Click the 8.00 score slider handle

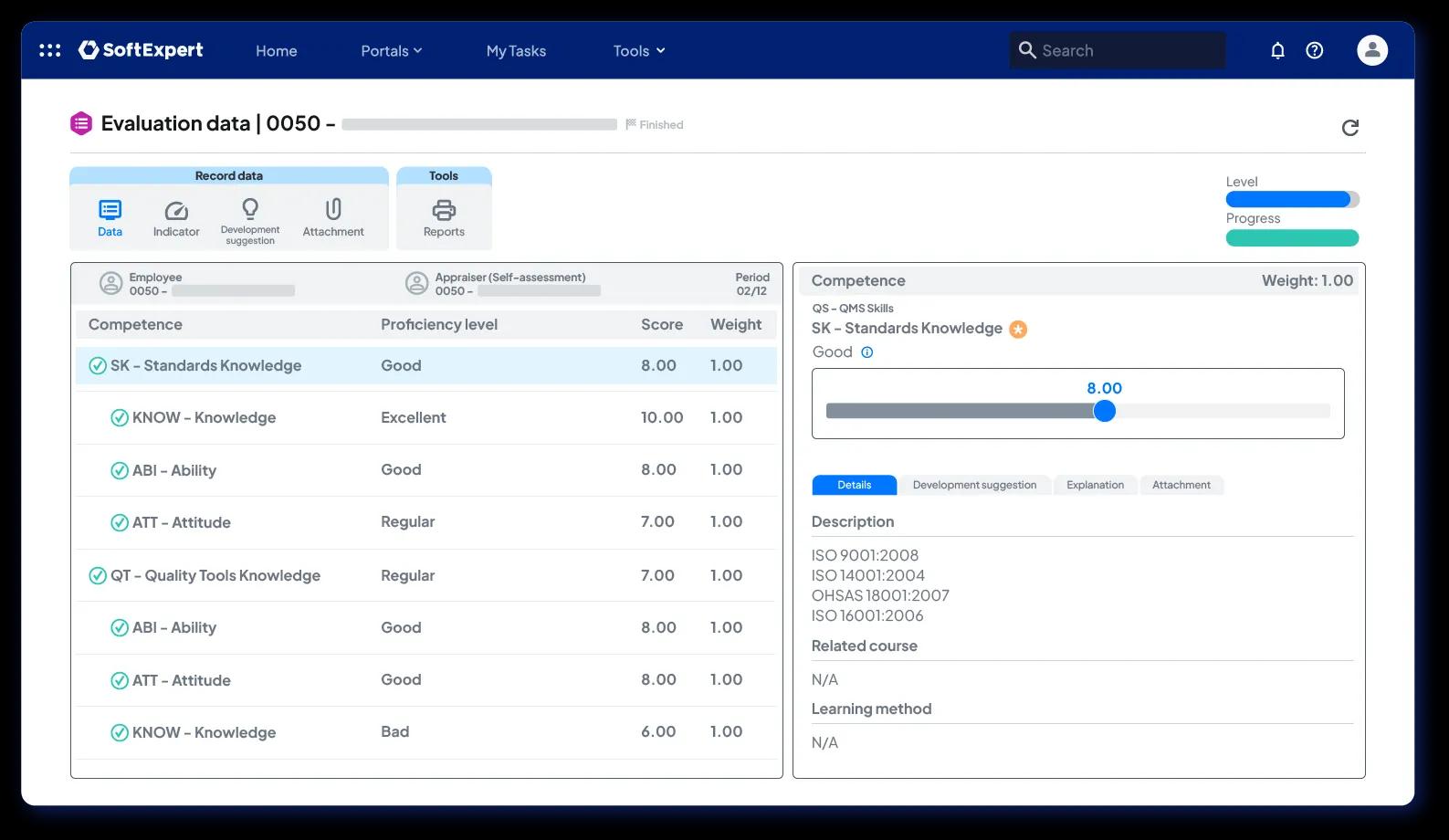[1105, 411]
